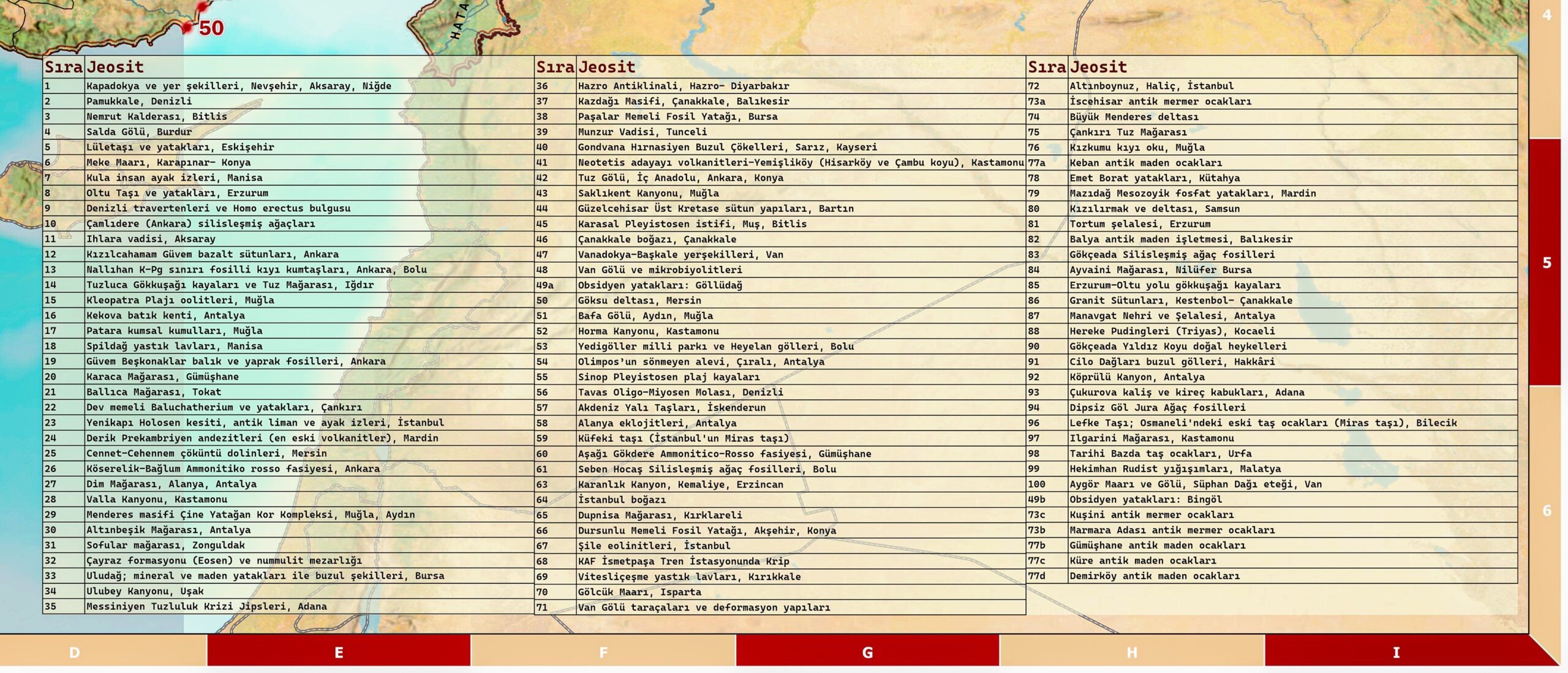Click grid column label F at bottom
This screenshot has width=1568, height=673.
[603, 652]
